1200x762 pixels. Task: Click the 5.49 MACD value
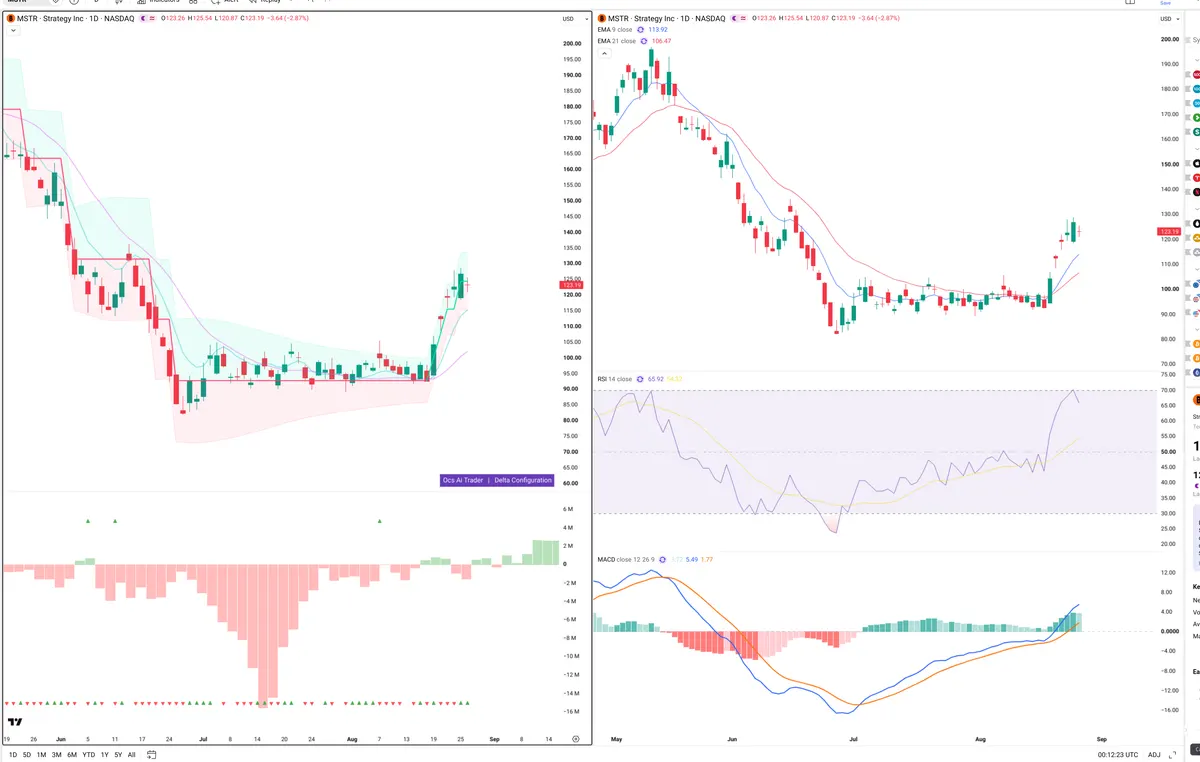coord(691,559)
